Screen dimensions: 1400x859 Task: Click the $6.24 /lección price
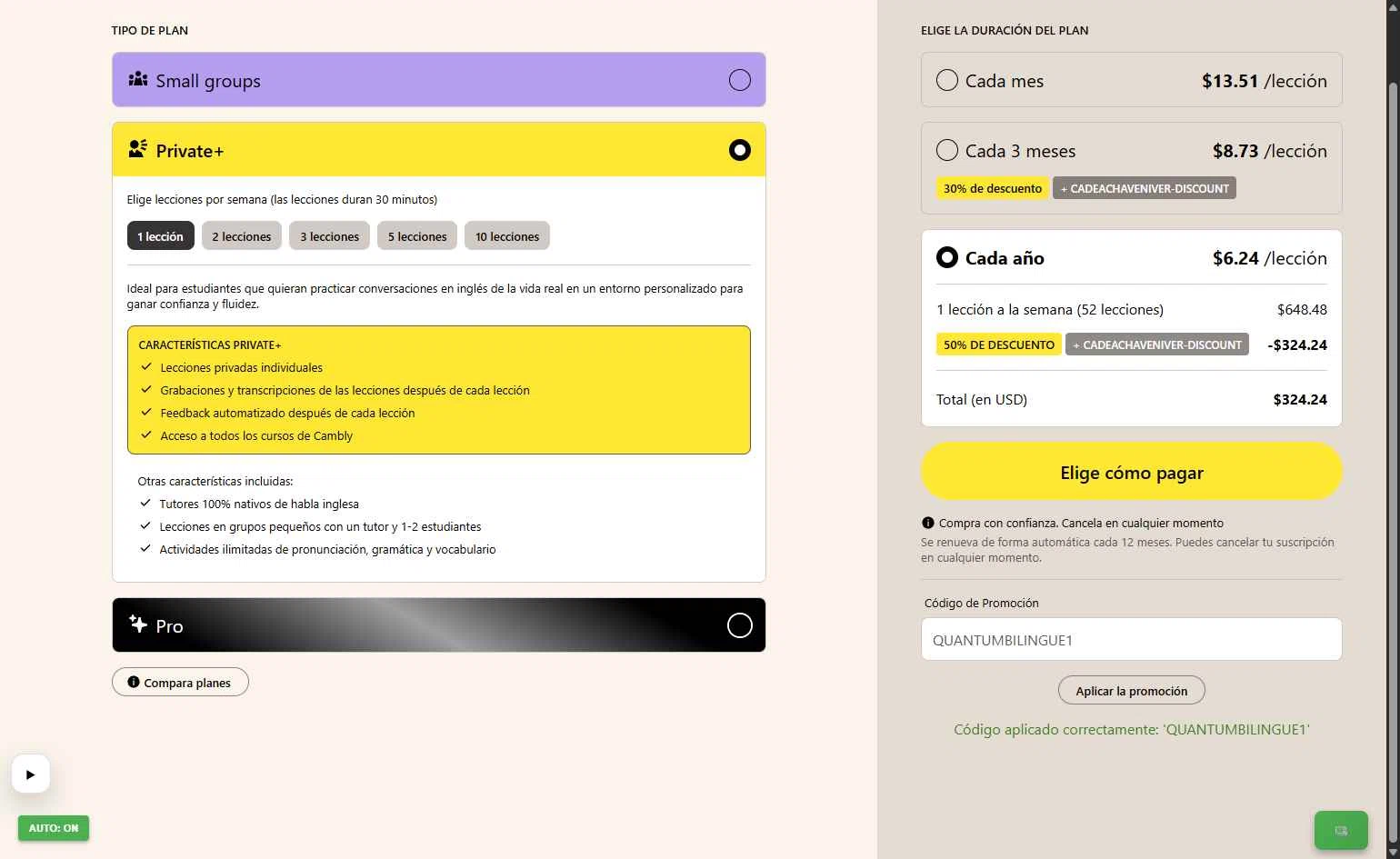tap(1270, 258)
